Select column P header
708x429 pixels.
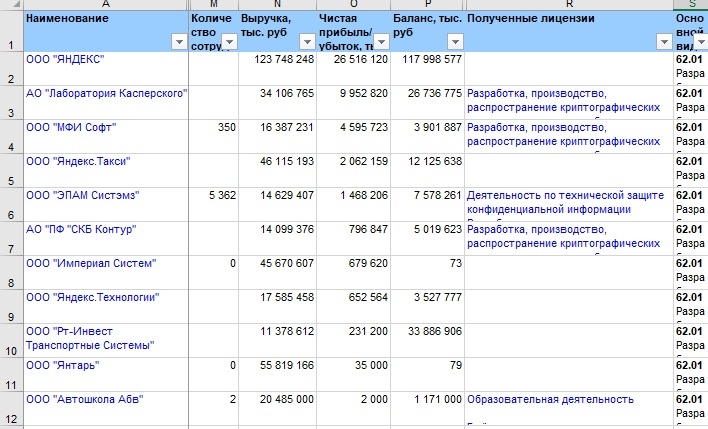click(427, 5)
